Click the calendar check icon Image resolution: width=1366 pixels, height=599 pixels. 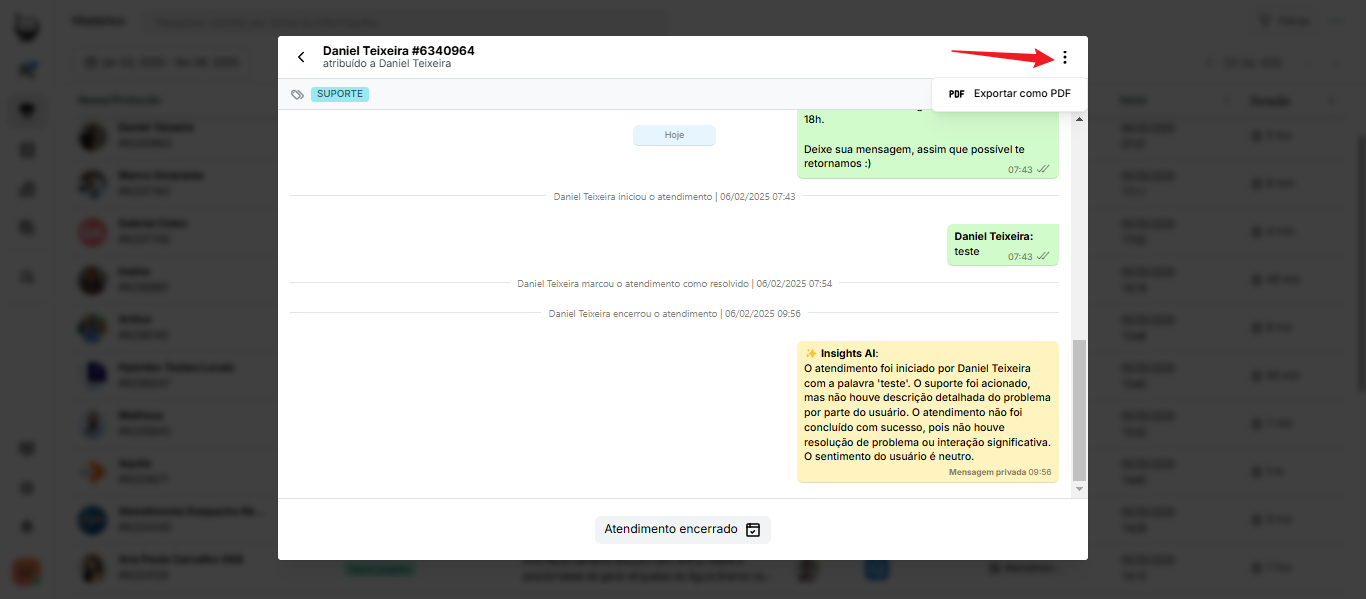point(753,530)
